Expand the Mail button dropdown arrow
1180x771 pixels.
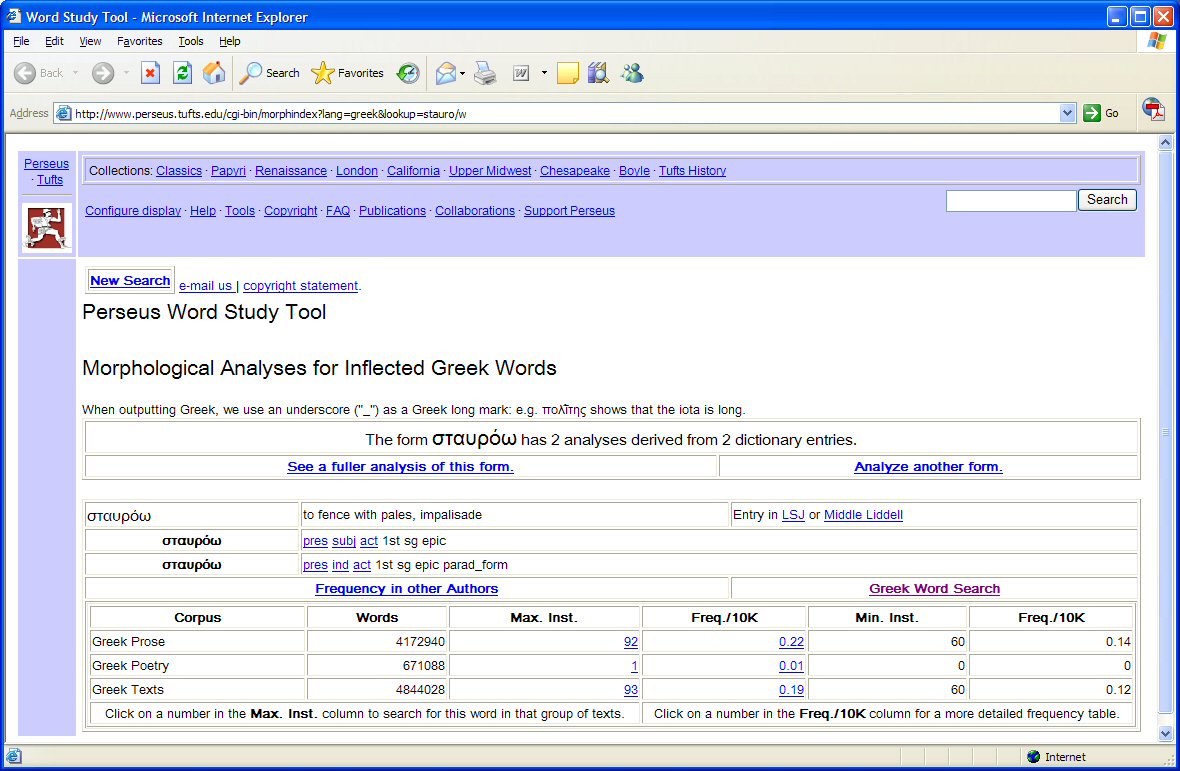(x=463, y=73)
